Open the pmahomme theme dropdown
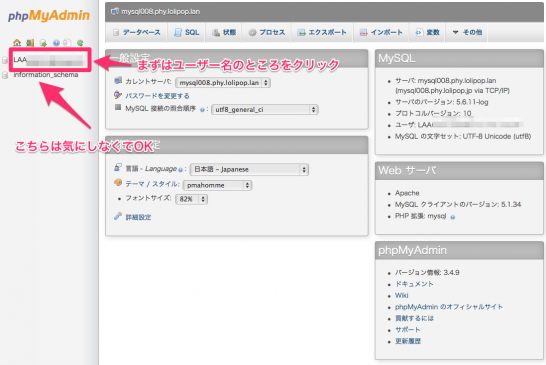The image size is (546, 365). click(218, 185)
